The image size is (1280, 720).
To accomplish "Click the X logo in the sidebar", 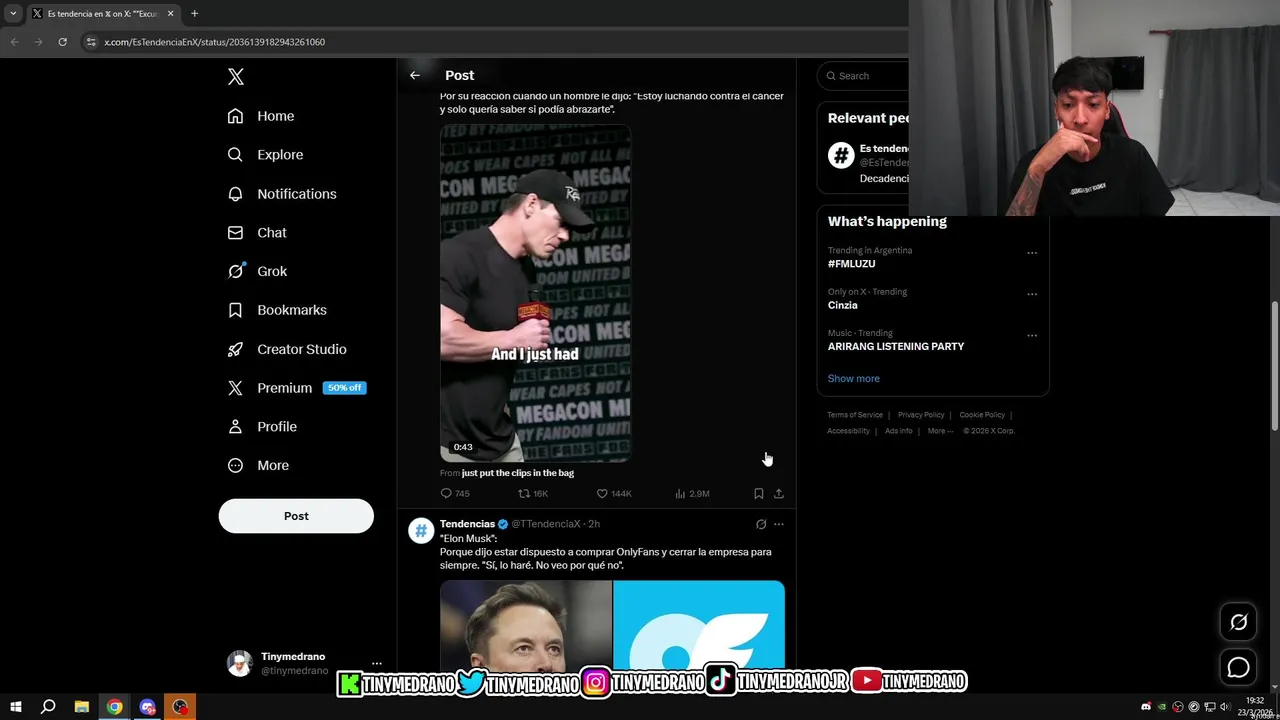I will (236, 77).
